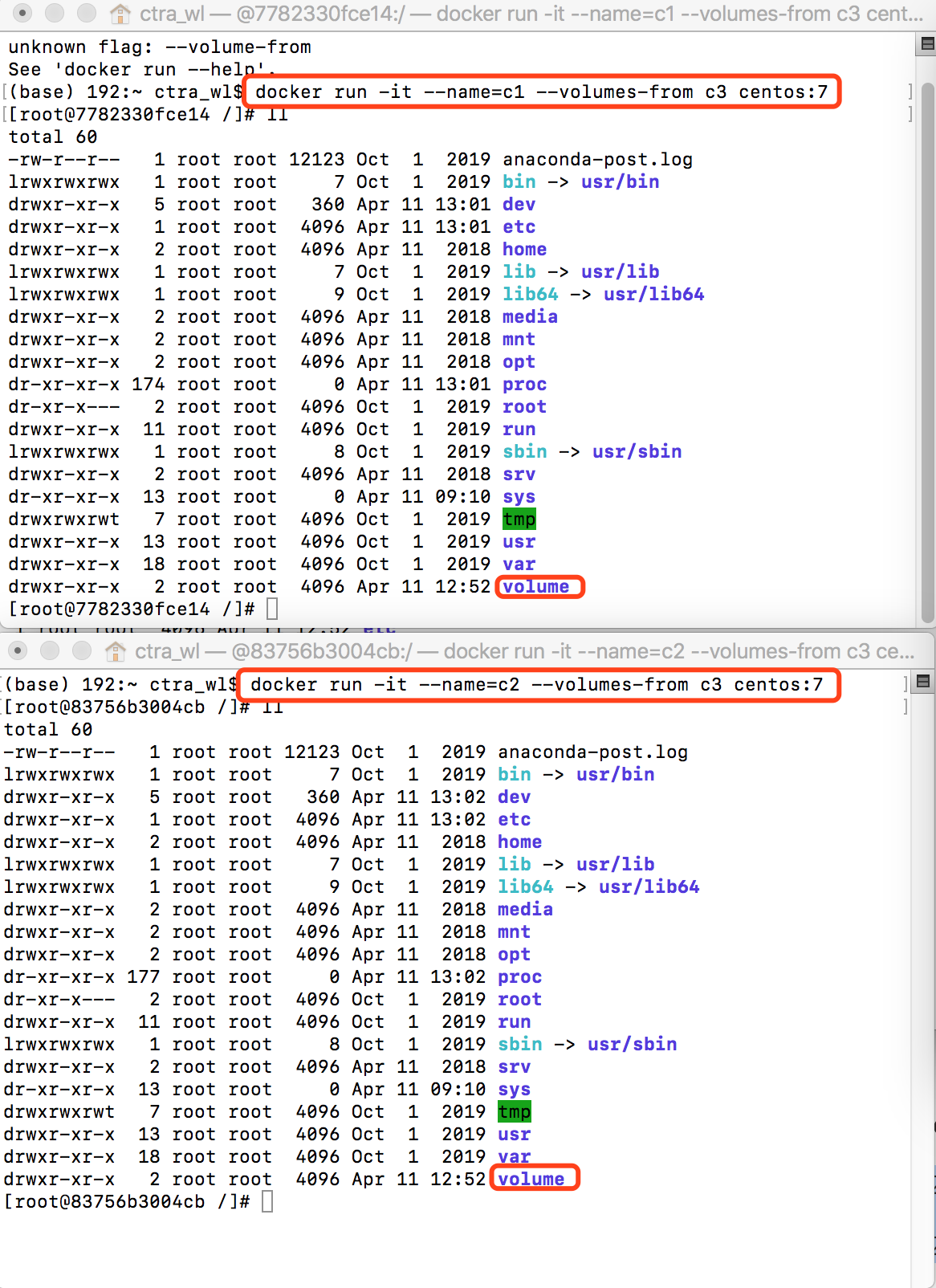
Task: Click the split pane icon in the c1 terminal window
Action: click(926, 44)
